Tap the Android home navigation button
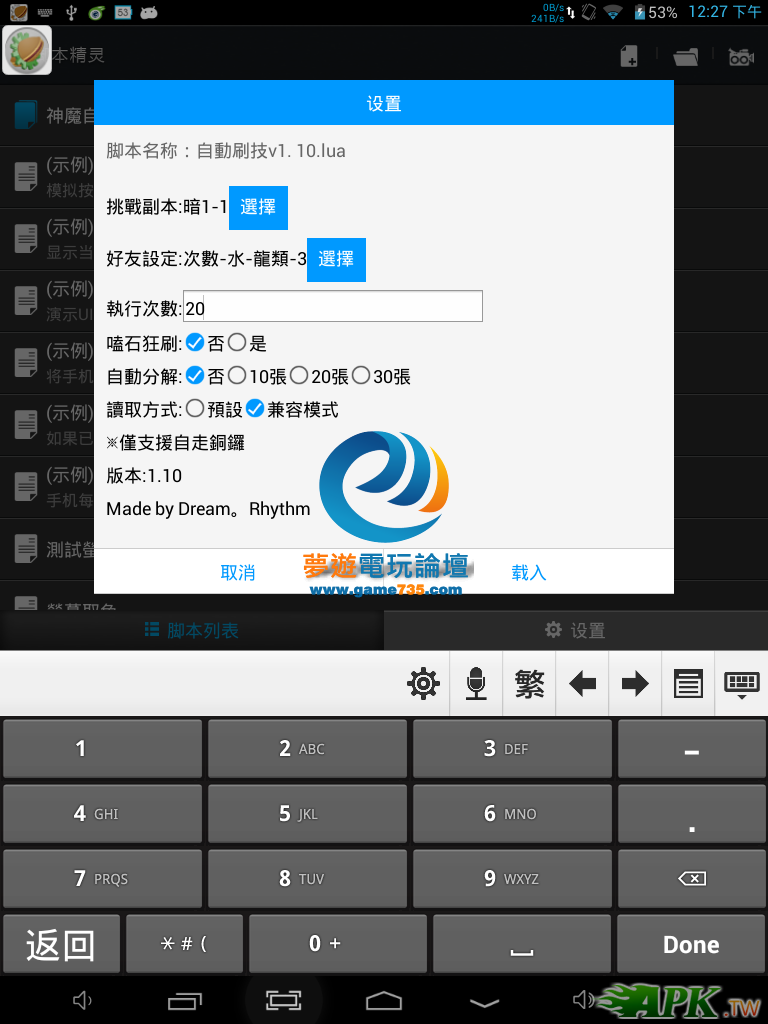This screenshot has width=768, height=1024. pyautogui.click(x=383, y=1000)
